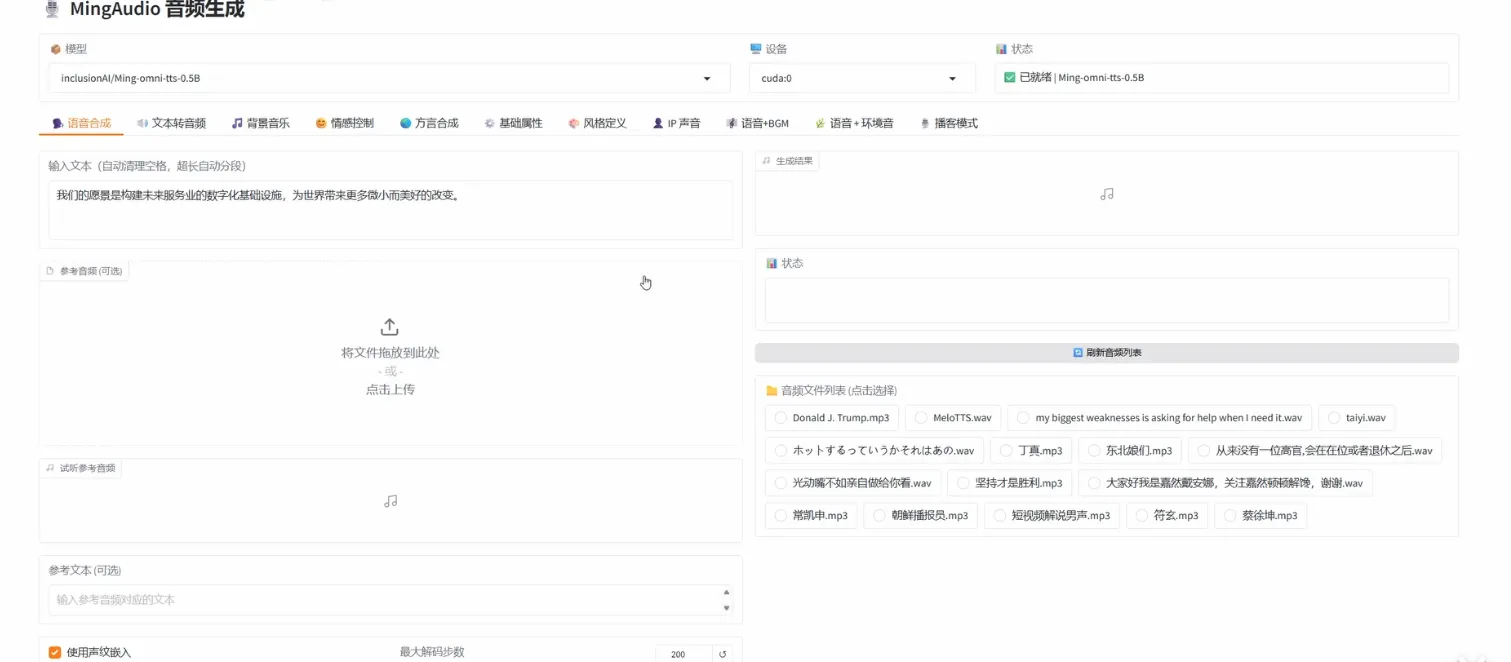Click the icon beside the 模型 label
The height and width of the screenshot is (662, 1511).
(x=56, y=47)
